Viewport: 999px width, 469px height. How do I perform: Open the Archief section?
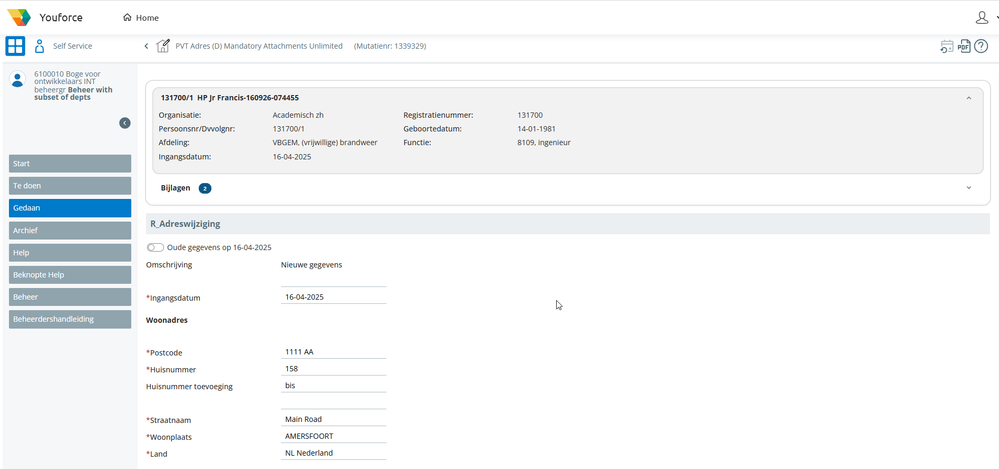click(70, 231)
